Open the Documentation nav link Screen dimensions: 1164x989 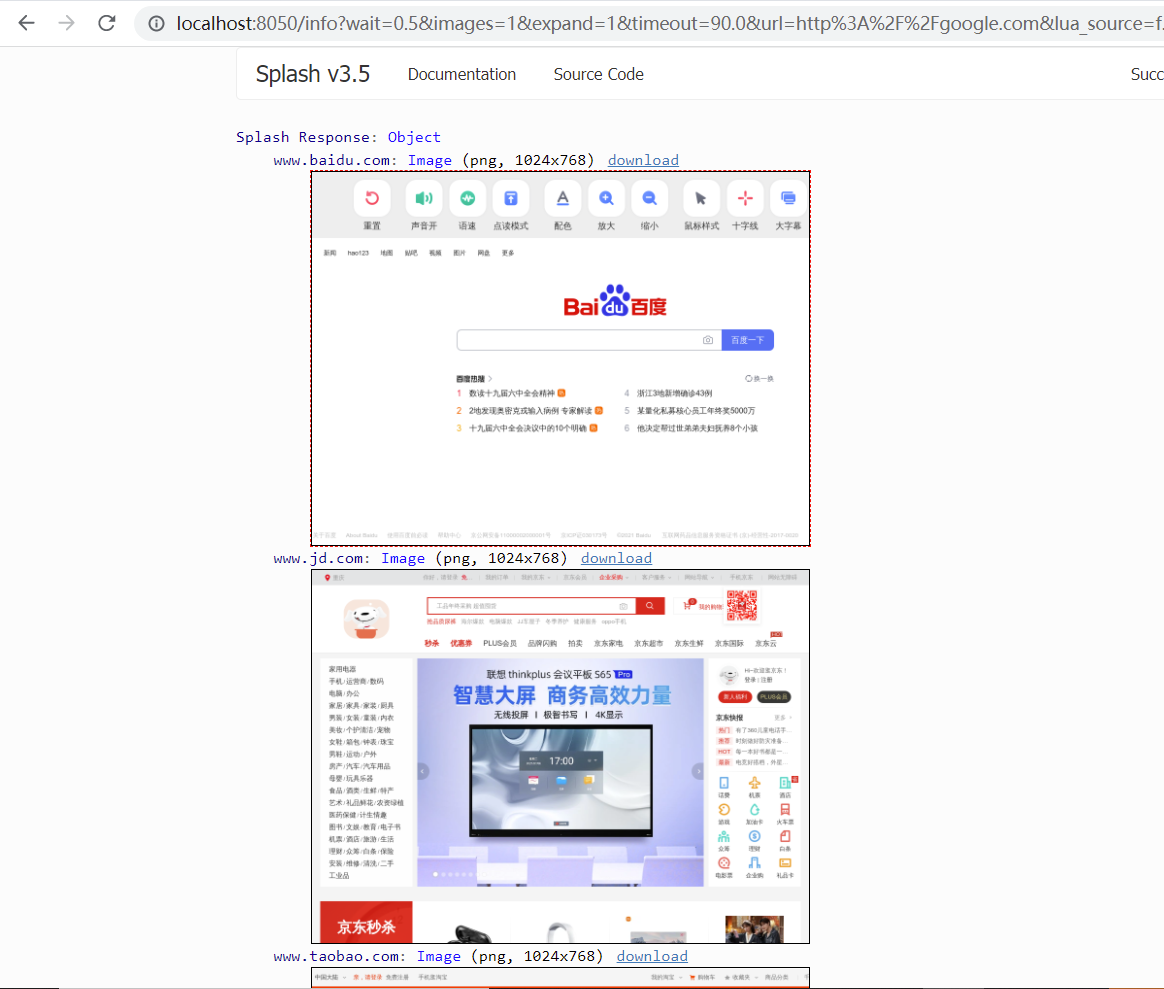coord(462,74)
